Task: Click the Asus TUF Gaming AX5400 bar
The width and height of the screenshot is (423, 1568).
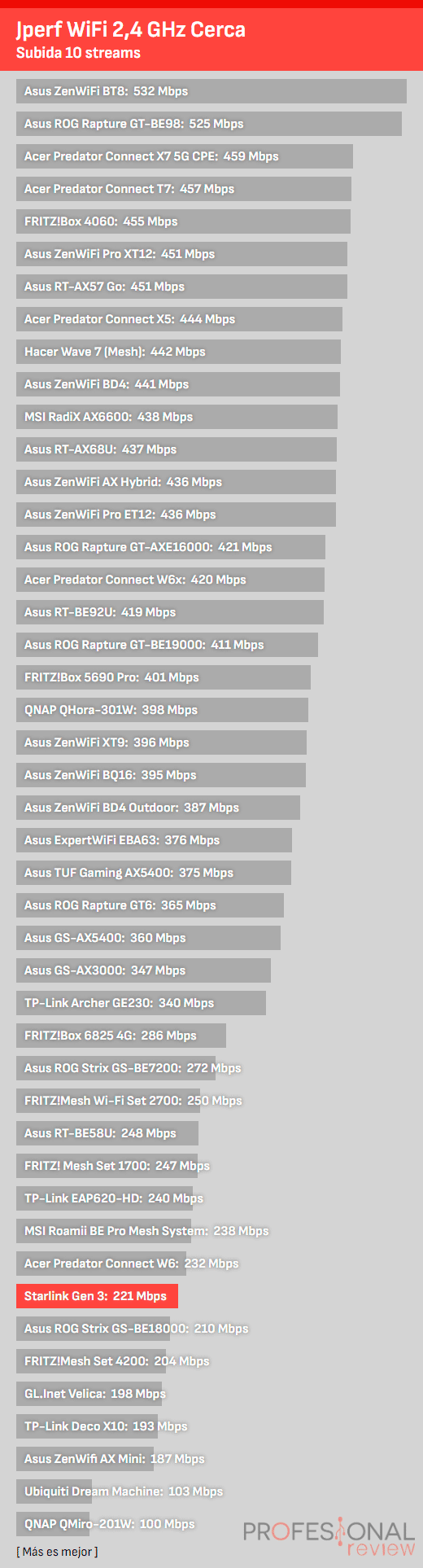Action: click(154, 873)
